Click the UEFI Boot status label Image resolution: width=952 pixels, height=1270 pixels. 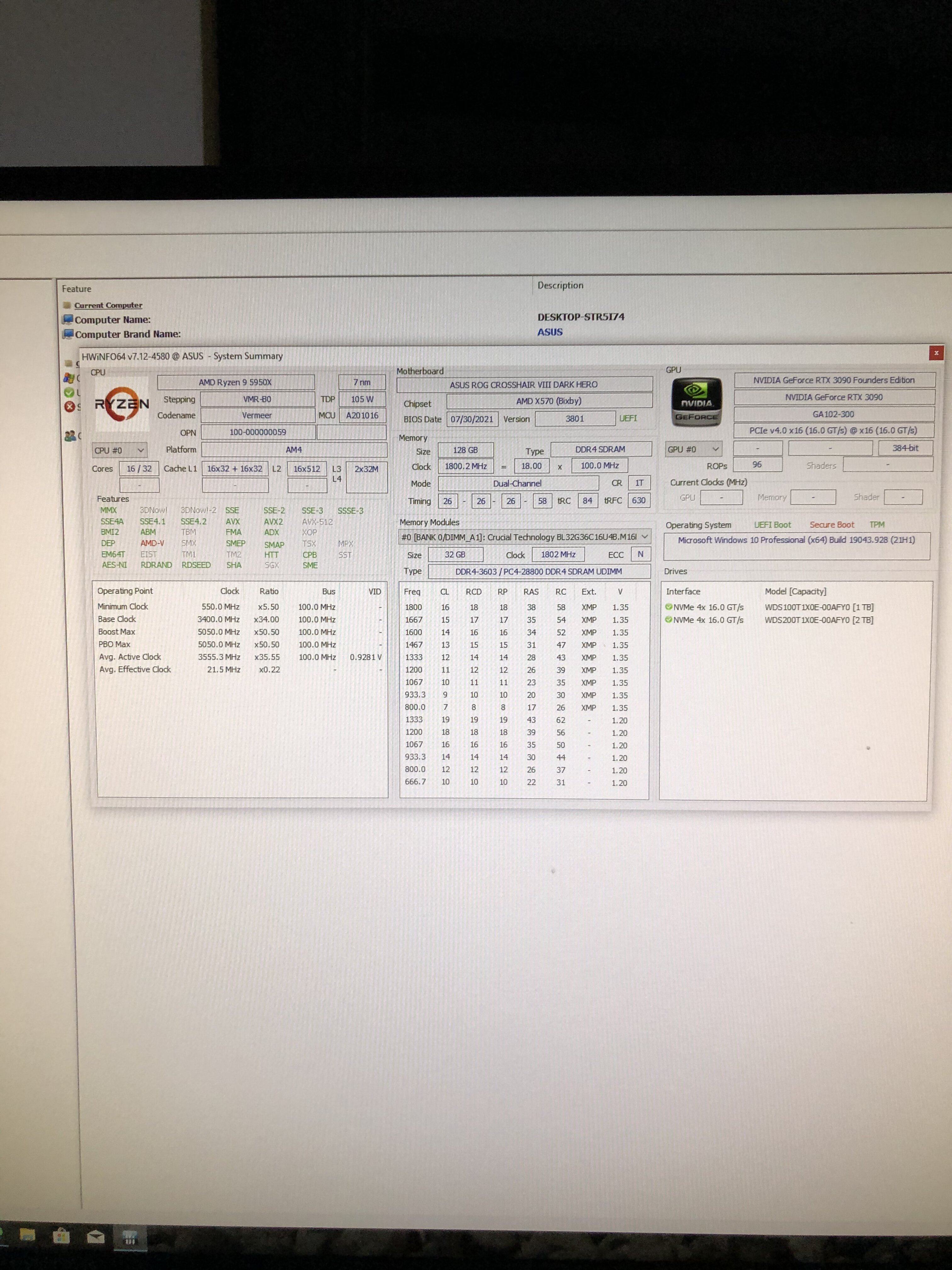[772, 525]
